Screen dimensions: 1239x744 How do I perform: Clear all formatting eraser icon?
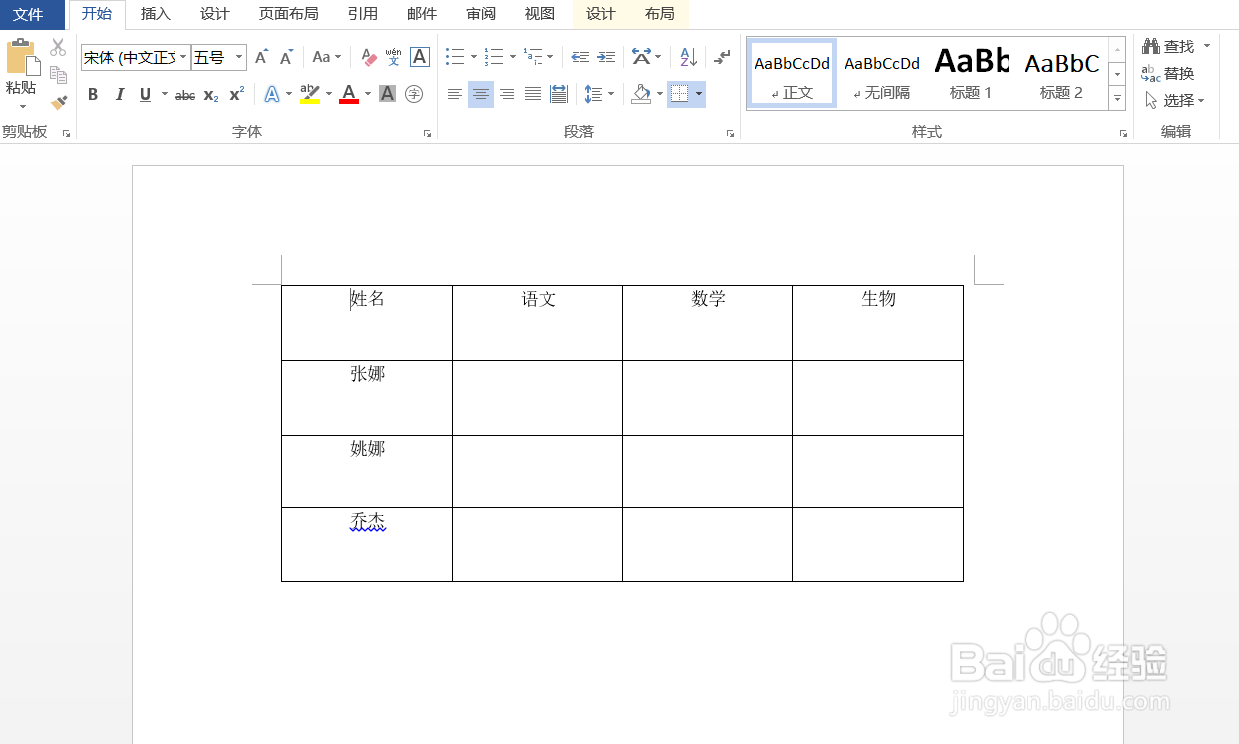tap(369, 57)
